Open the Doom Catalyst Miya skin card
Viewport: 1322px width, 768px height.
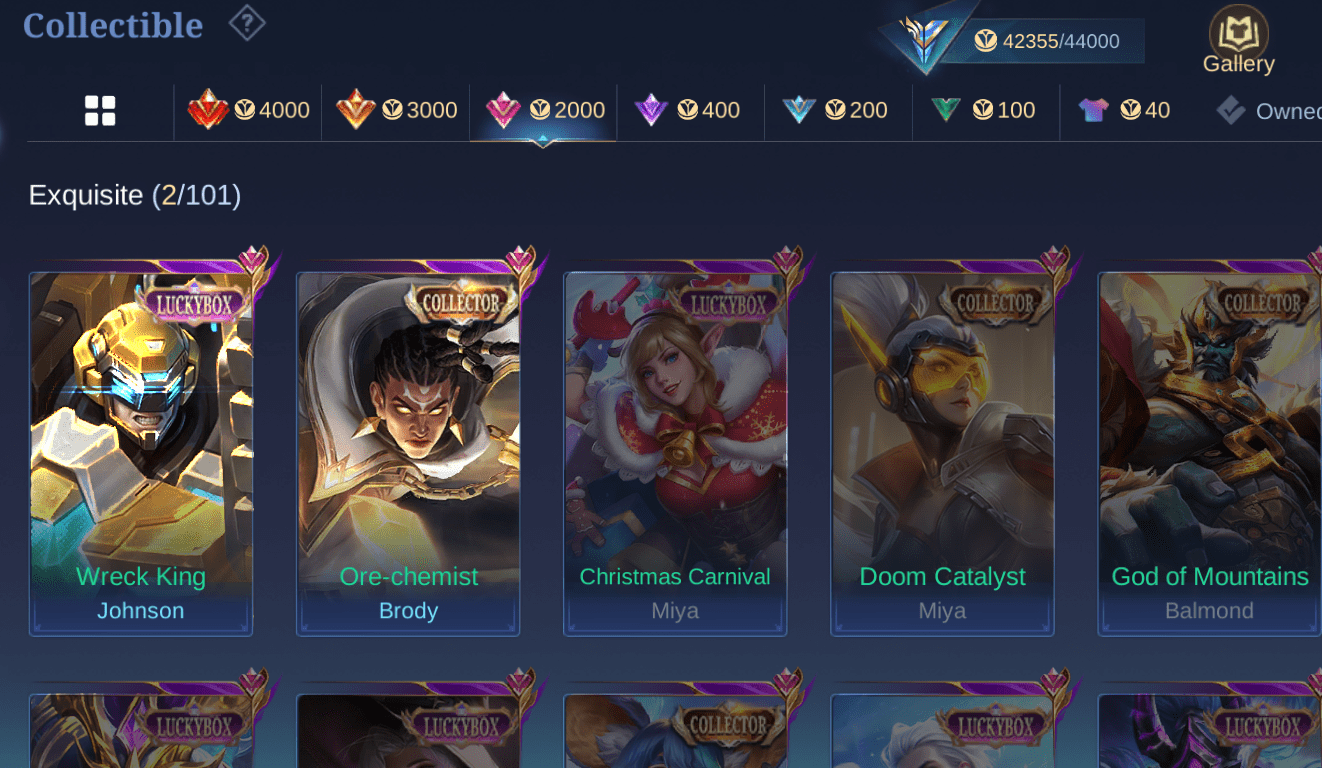pyautogui.click(x=942, y=453)
